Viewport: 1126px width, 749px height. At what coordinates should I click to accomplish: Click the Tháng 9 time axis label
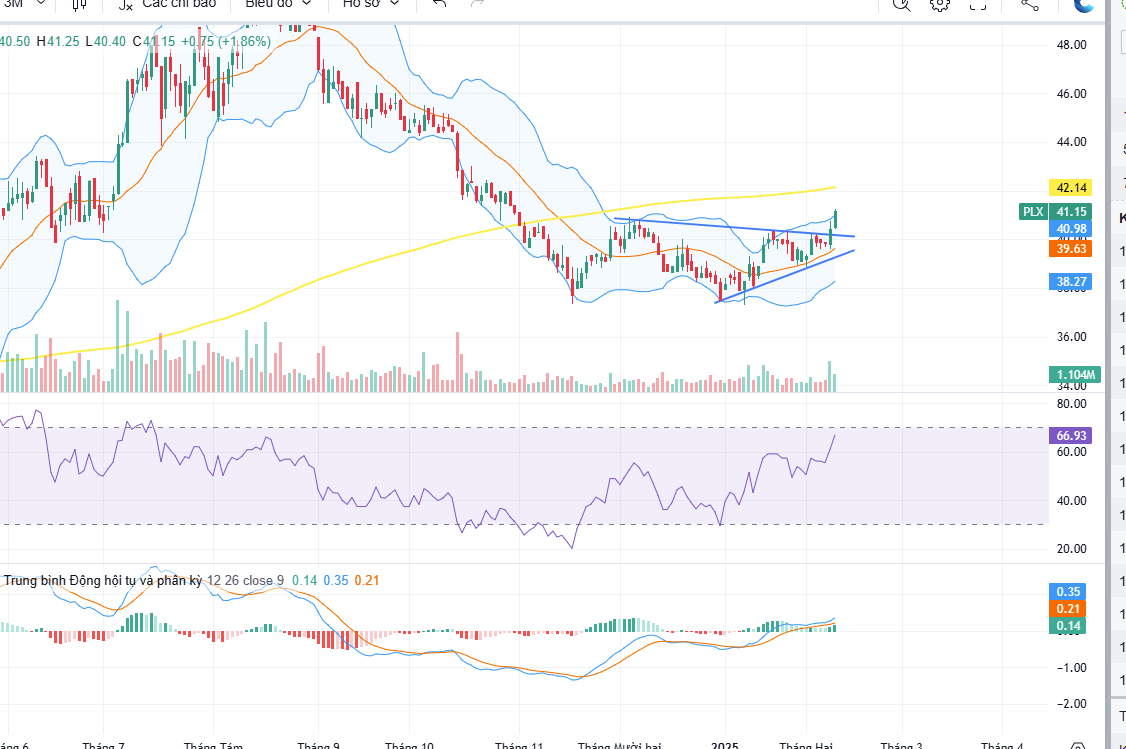pyautogui.click(x=318, y=745)
